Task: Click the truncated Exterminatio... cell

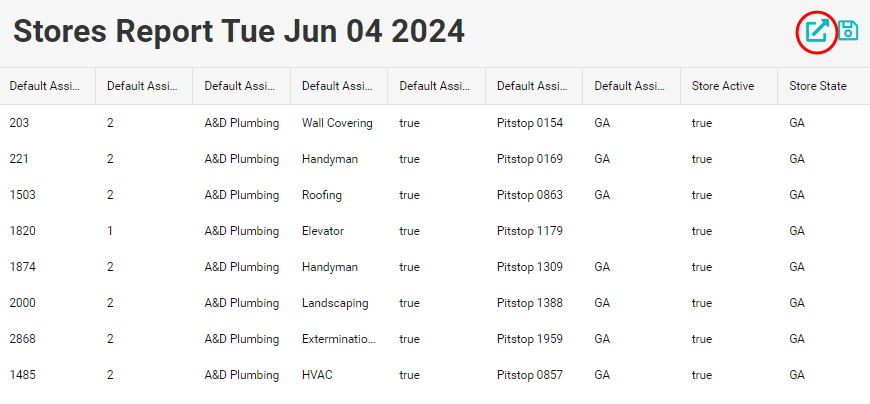Action: coord(338,339)
